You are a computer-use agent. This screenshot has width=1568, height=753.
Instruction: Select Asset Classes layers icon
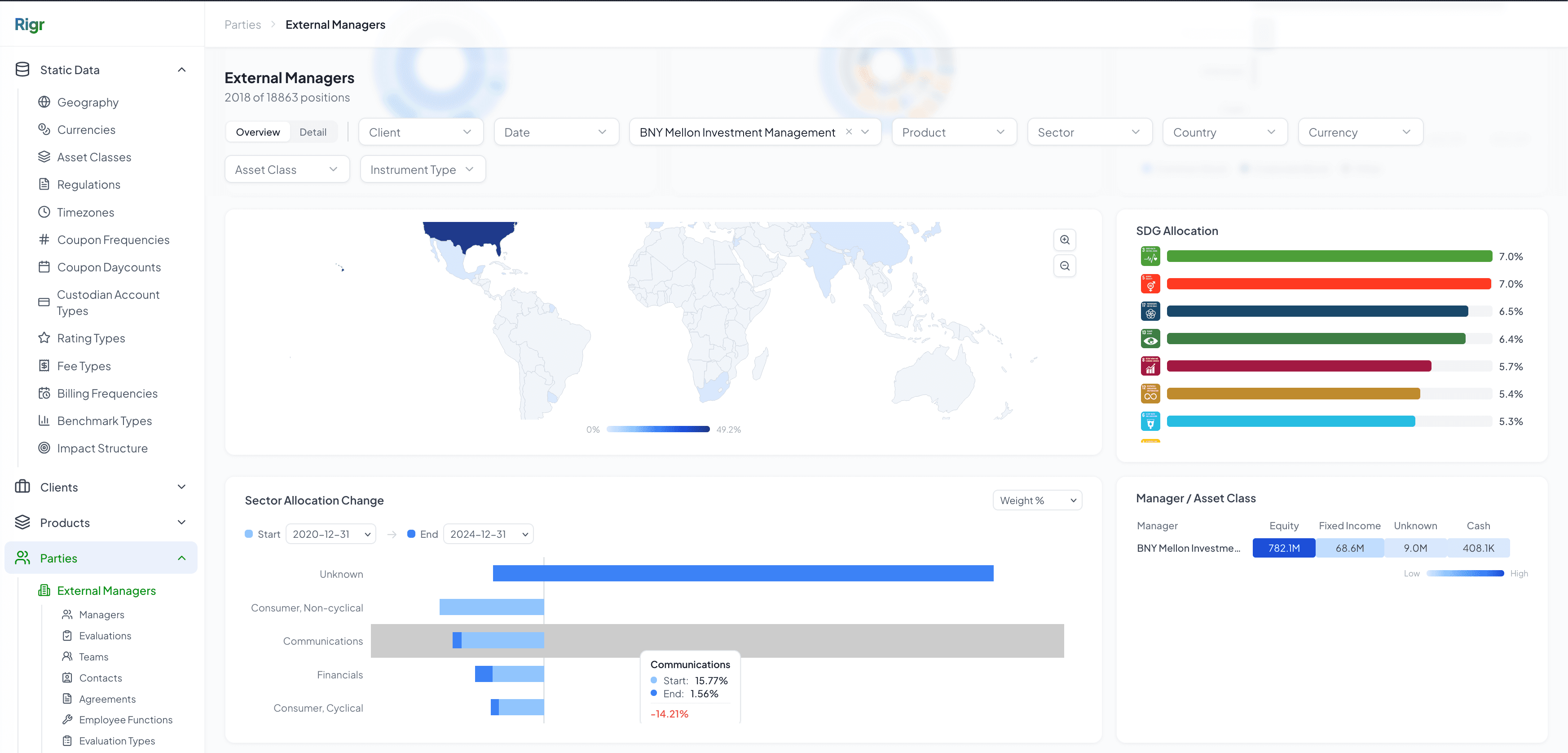[x=44, y=156]
